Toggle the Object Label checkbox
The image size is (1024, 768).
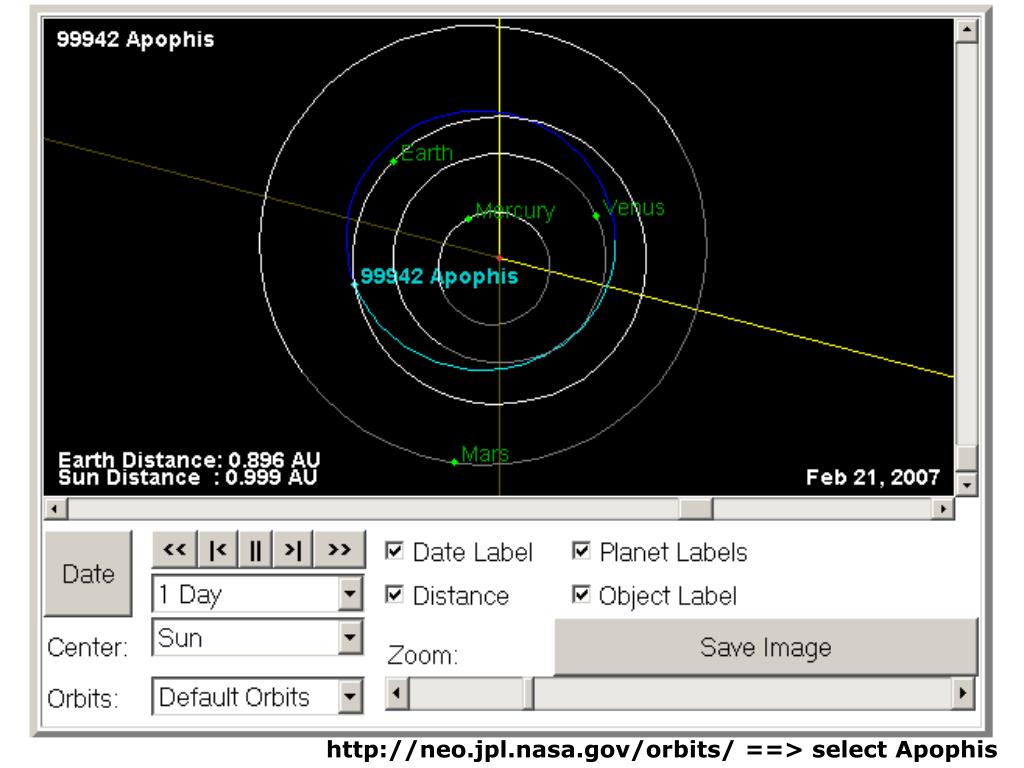point(581,595)
